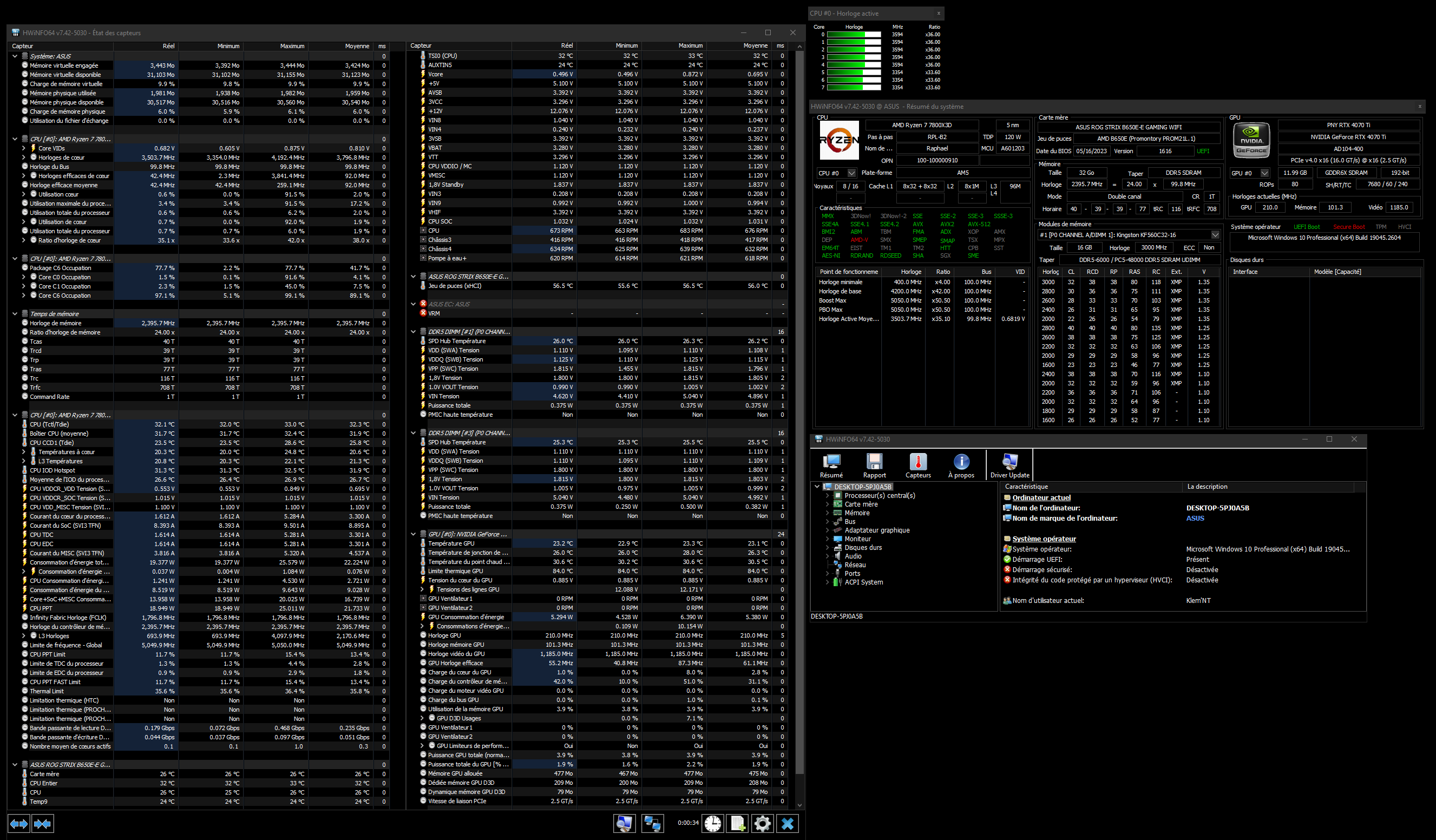The height and width of the screenshot is (840, 1436).
Task: Expand Processeur(s) central(s) tree node
Action: 828,495
